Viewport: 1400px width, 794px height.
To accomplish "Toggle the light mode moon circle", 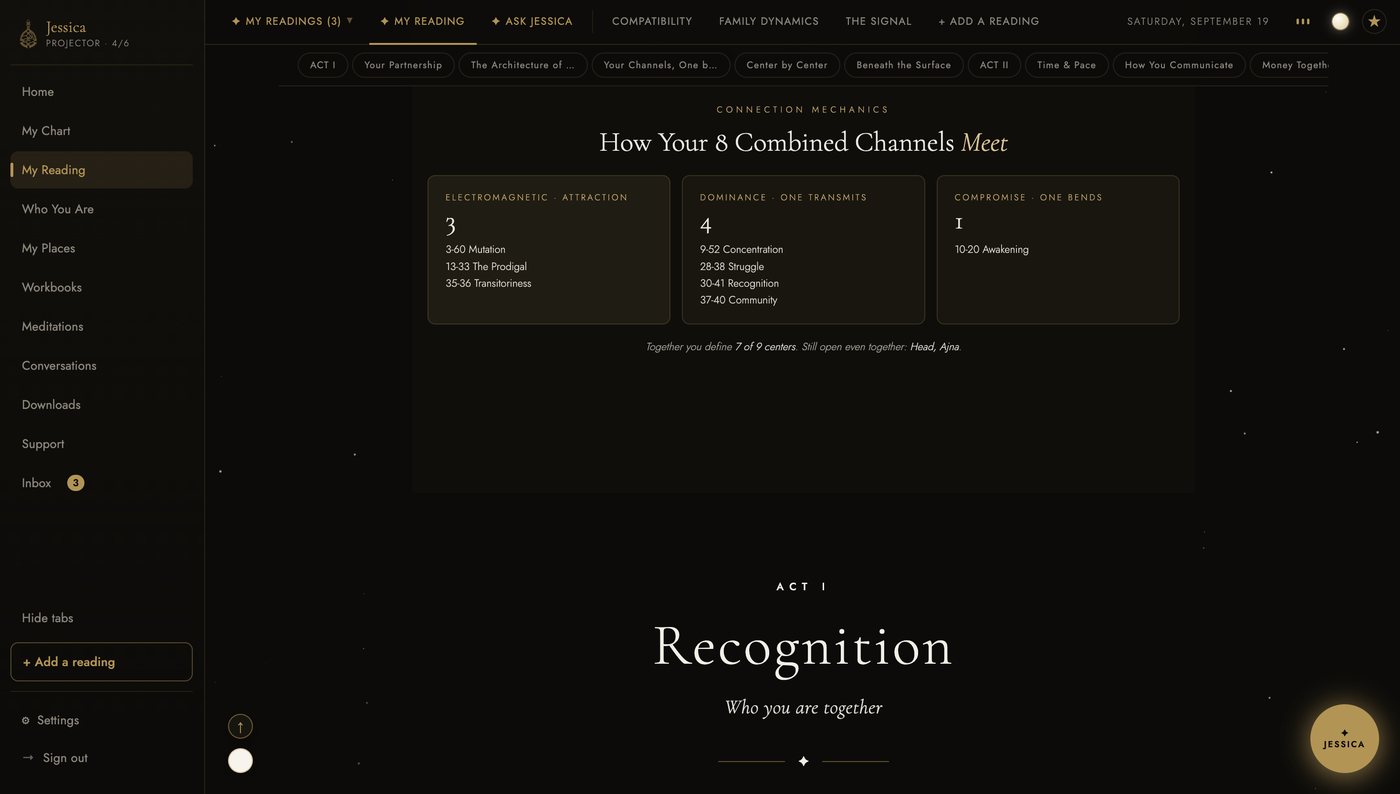I will (x=1340, y=21).
